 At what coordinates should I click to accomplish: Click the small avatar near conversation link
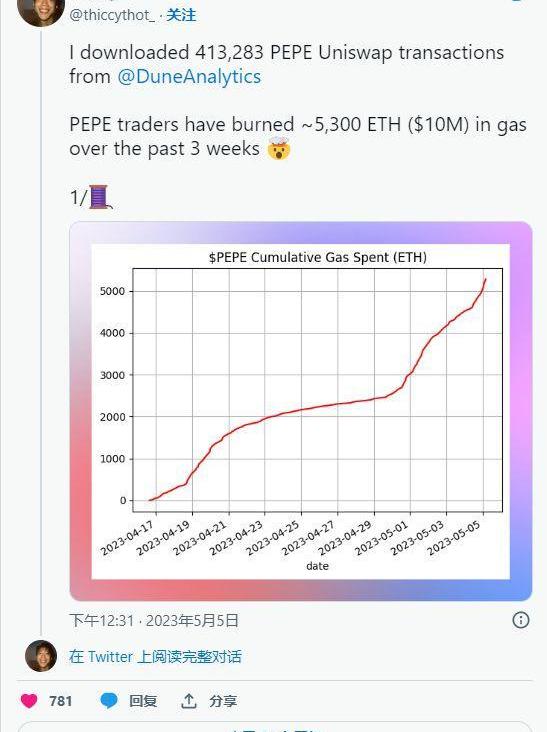tap(41, 656)
